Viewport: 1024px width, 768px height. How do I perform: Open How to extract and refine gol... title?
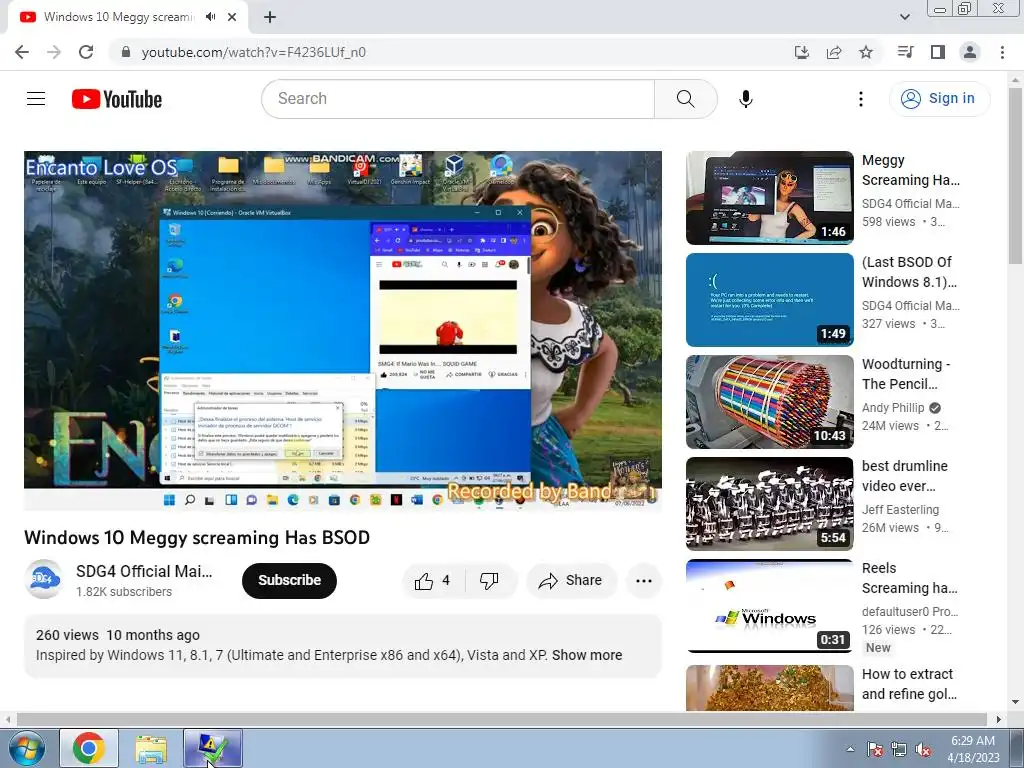(x=910, y=684)
